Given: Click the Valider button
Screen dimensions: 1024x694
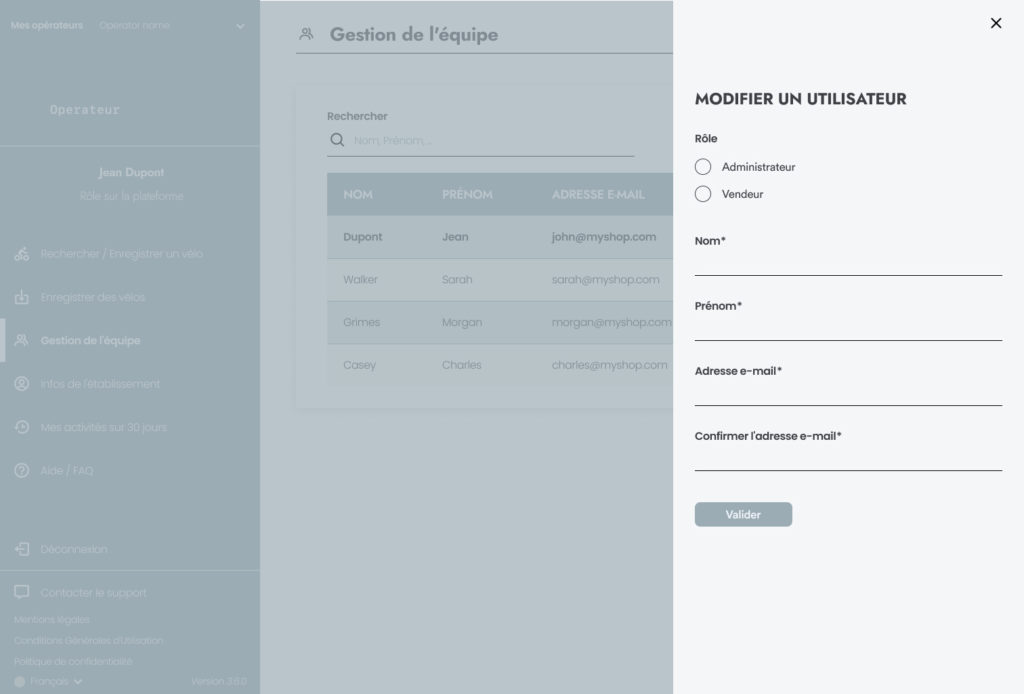Looking at the screenshot, I should (x=743, y=514).
